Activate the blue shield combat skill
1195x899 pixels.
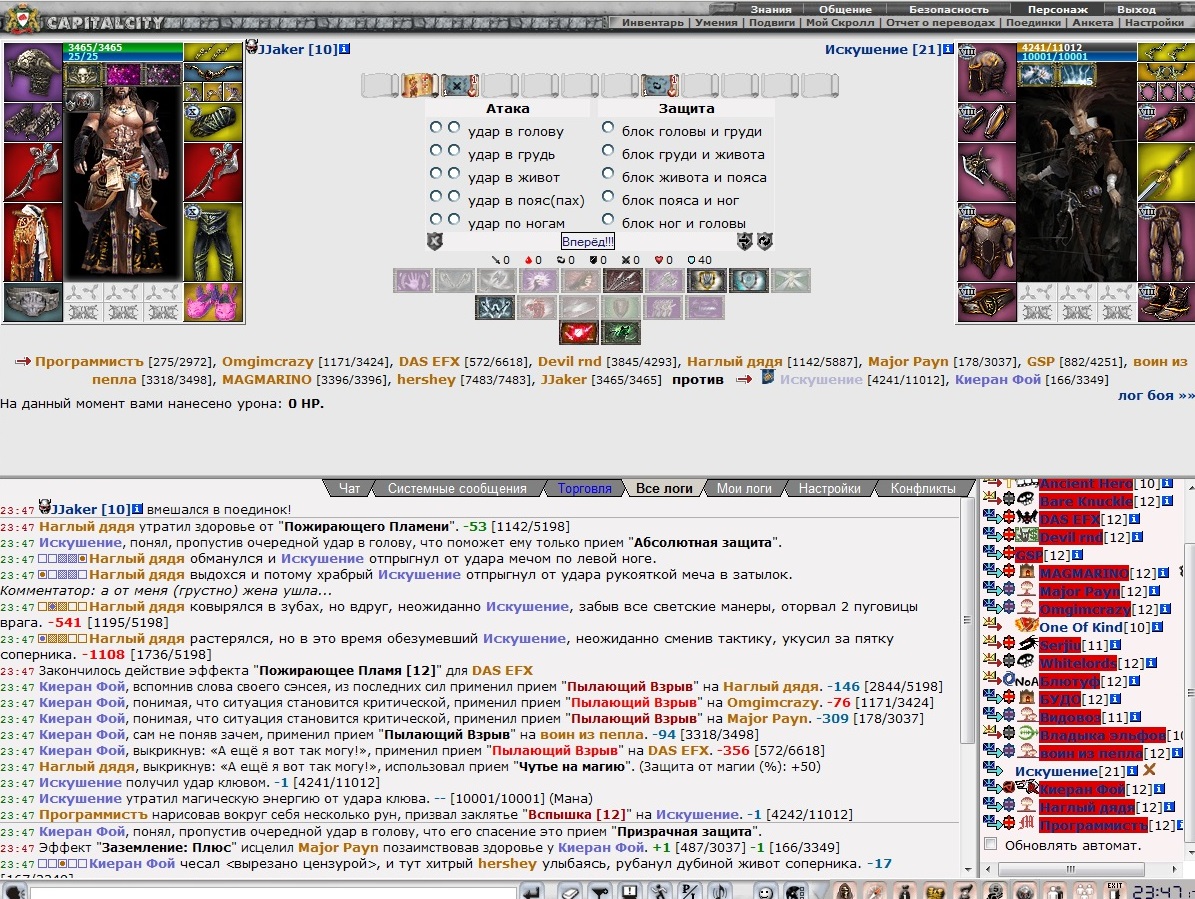tap(748, 280)
